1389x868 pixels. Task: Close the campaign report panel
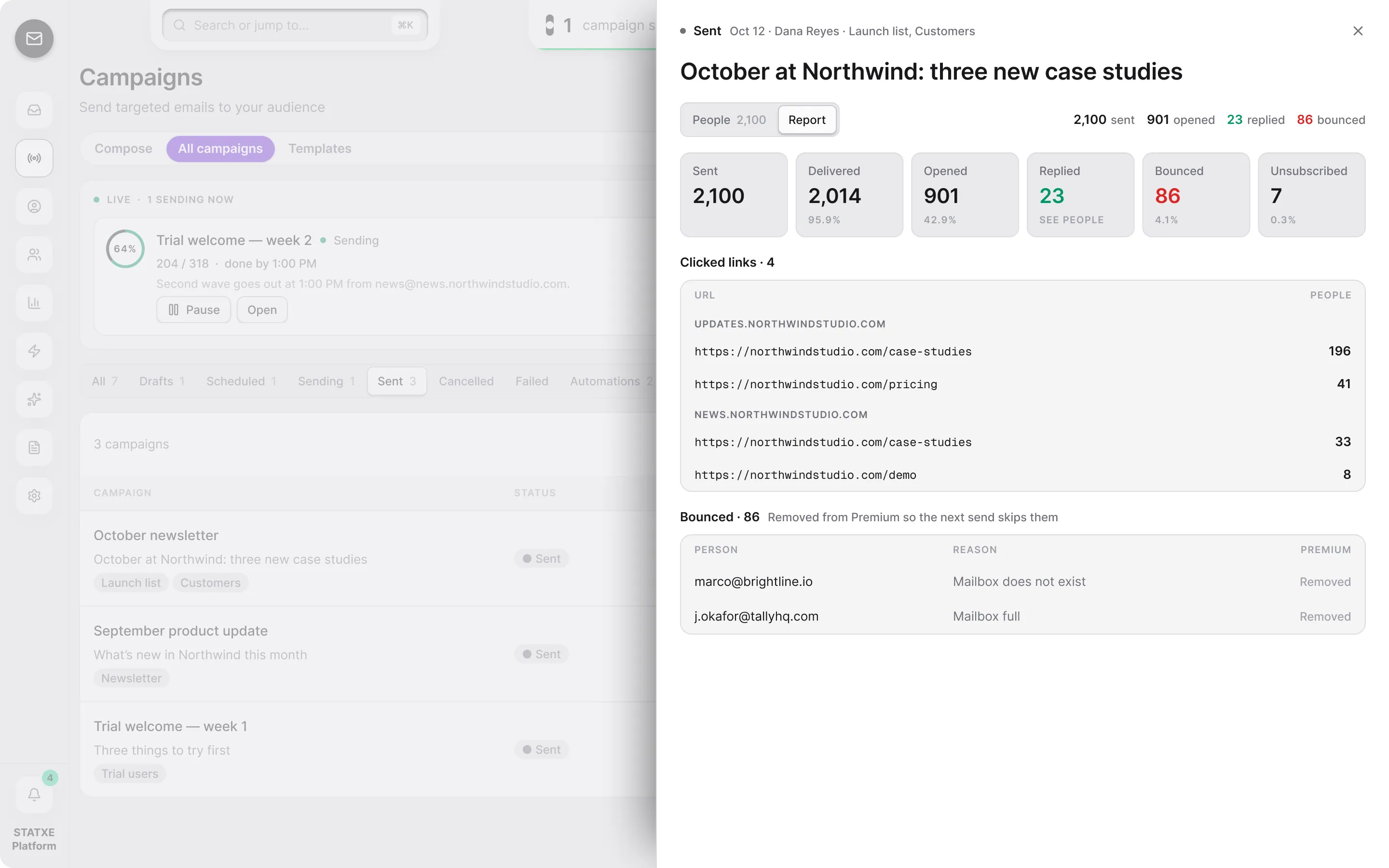click(x=1358, y=31)
